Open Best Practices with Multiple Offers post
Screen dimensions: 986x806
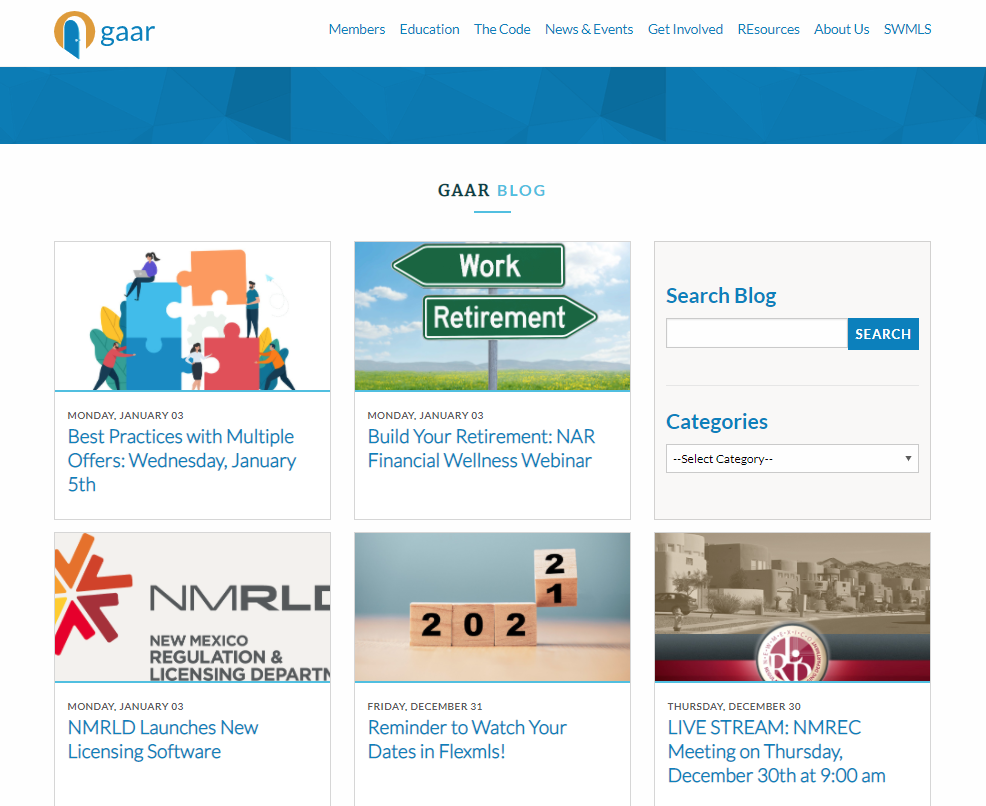[182, 460]
